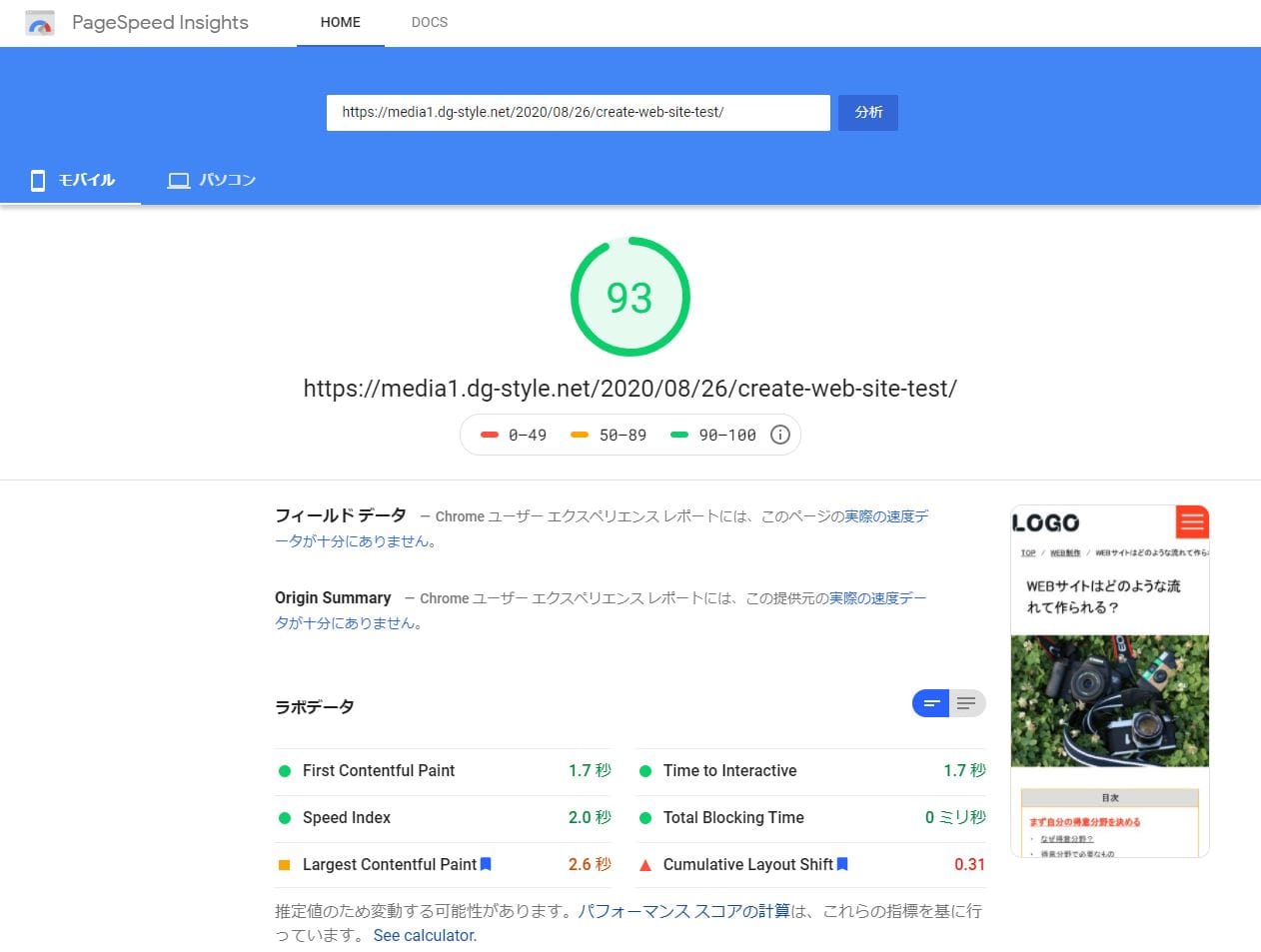Open the See calculator link
1261x952 pixels.
[x=425, y=935]
